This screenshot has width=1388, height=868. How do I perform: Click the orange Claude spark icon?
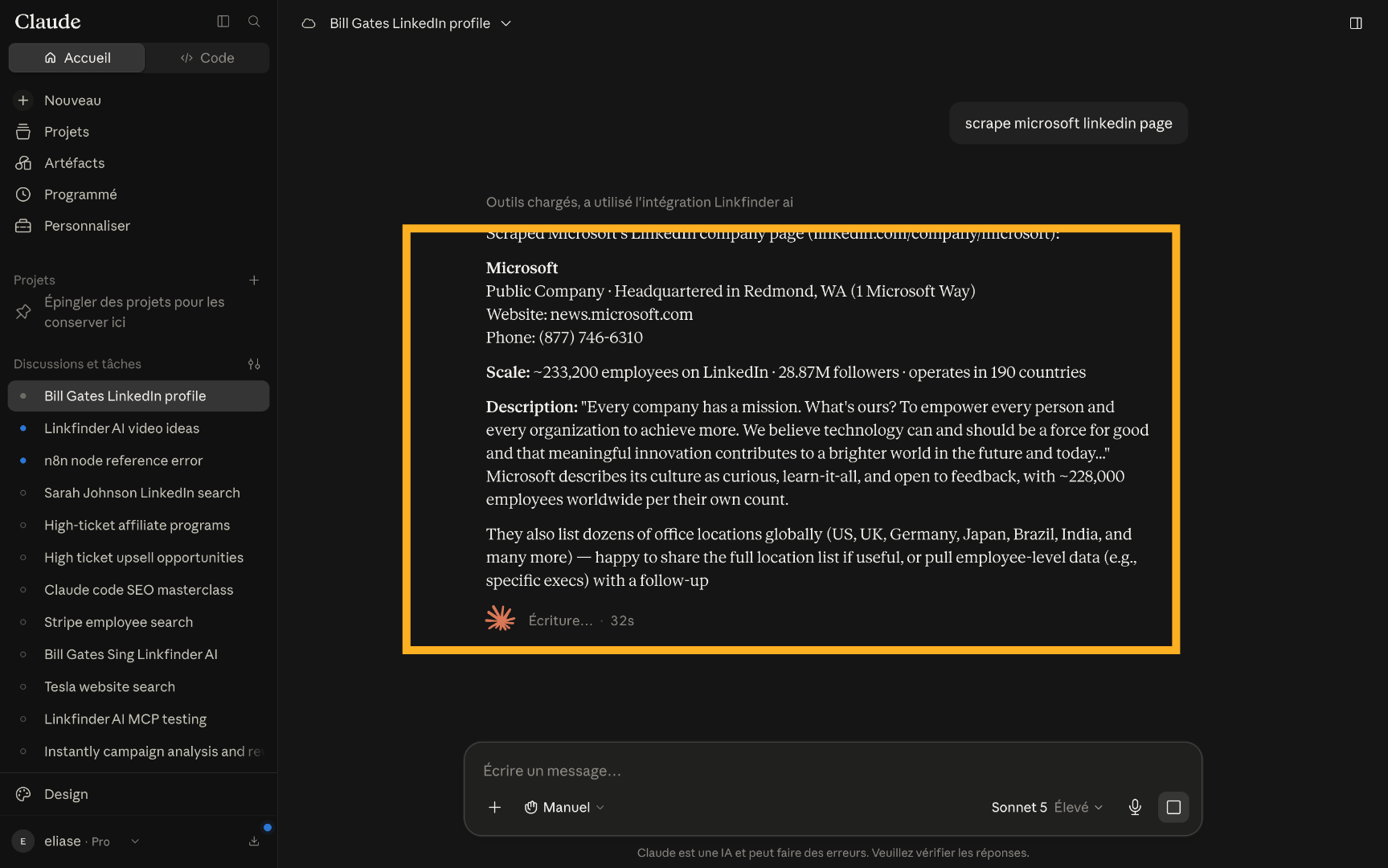(500, 619)
